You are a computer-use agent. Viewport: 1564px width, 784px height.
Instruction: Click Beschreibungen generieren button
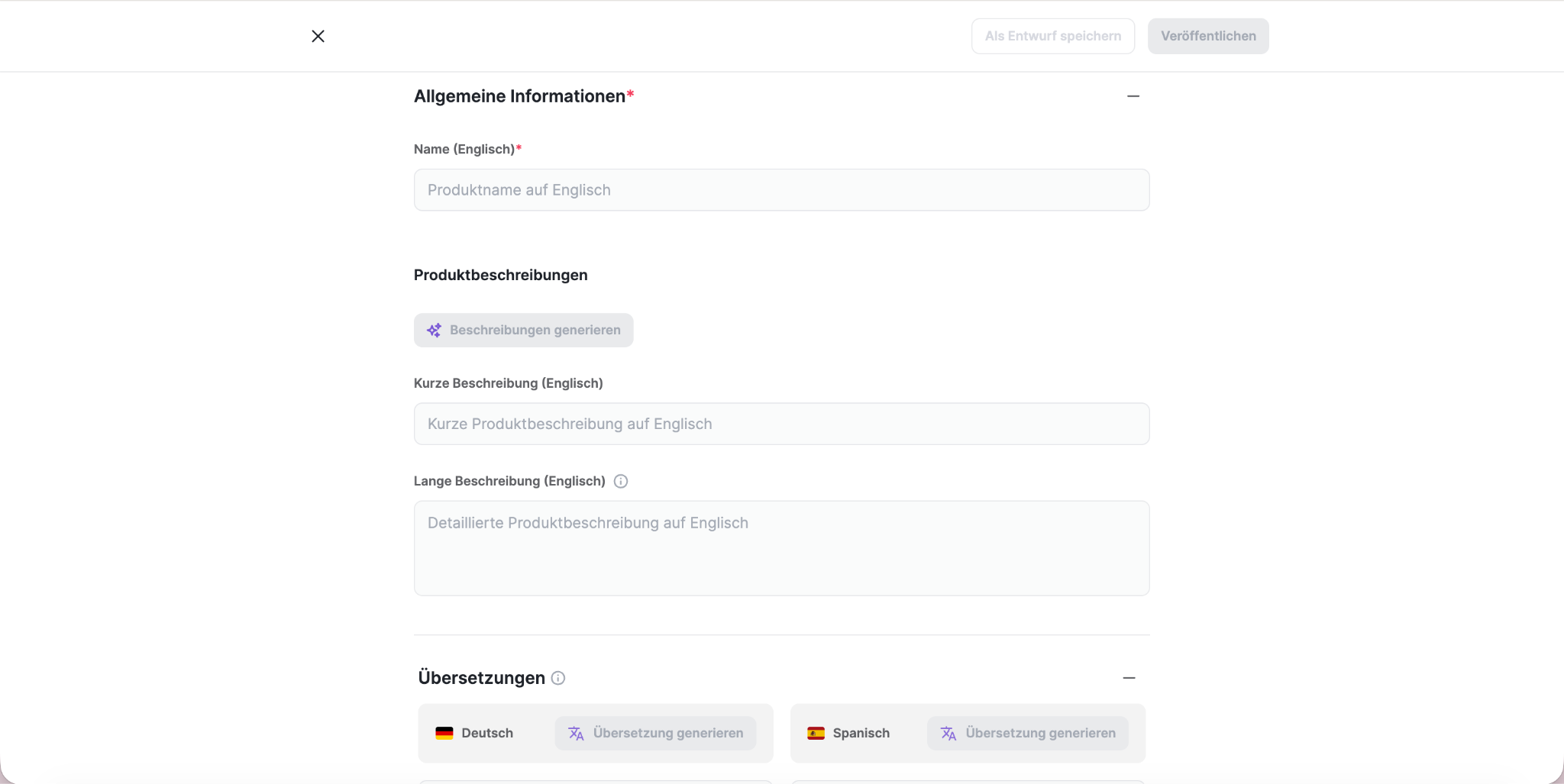pyautogui.click(x=524, y=330)
